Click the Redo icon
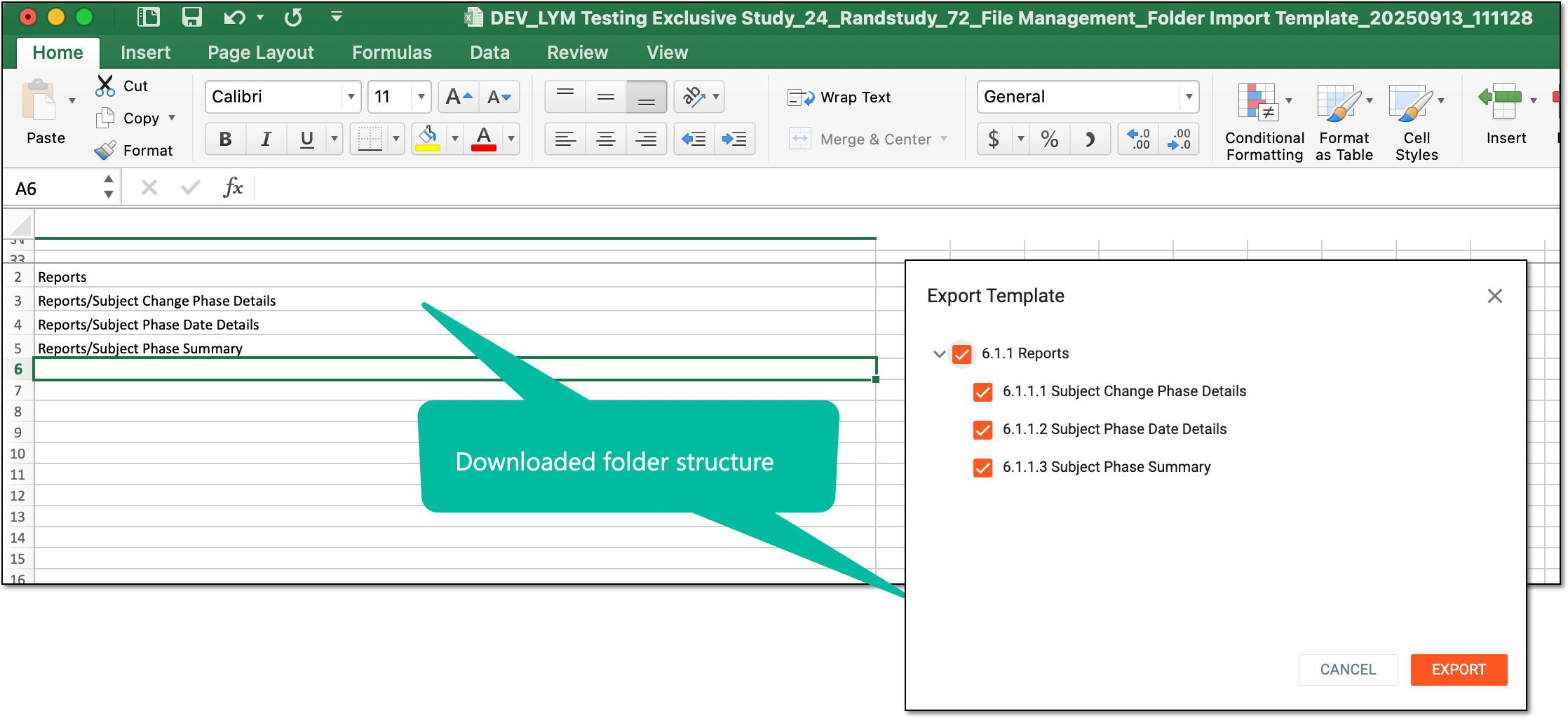 click(x=293, y=17)
